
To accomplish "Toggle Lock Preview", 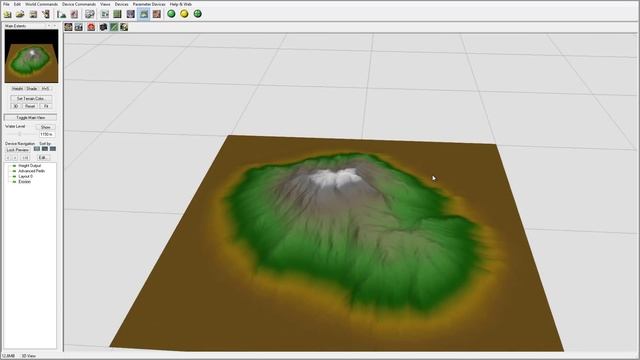I will (x=18, y=150).
